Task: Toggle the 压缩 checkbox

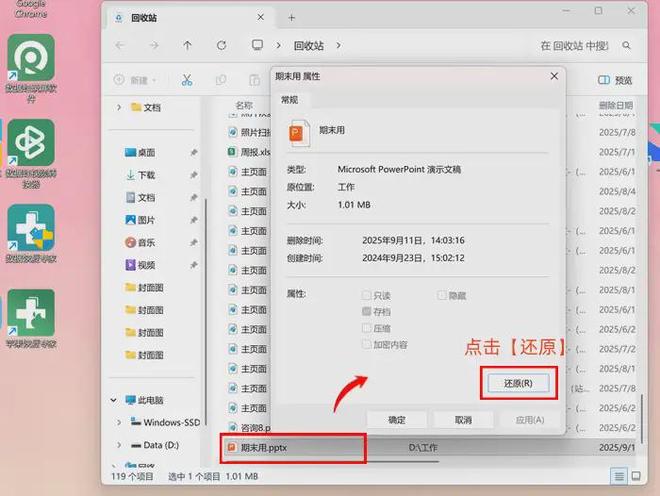Action: [366, 328]
